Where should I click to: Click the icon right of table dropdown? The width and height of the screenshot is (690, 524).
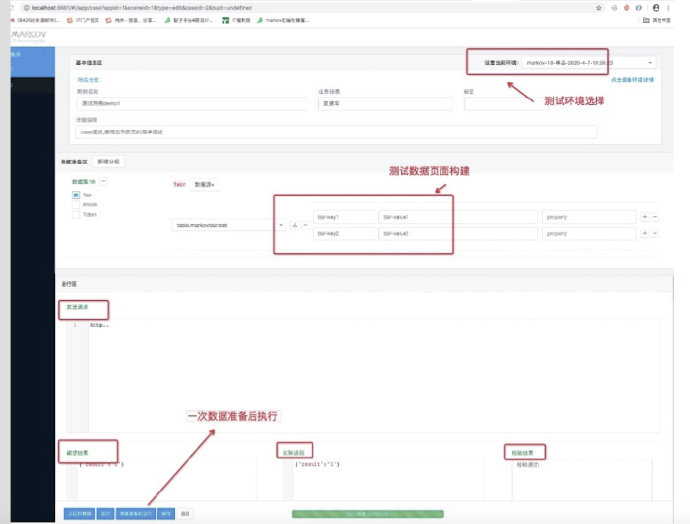(295, 225)
